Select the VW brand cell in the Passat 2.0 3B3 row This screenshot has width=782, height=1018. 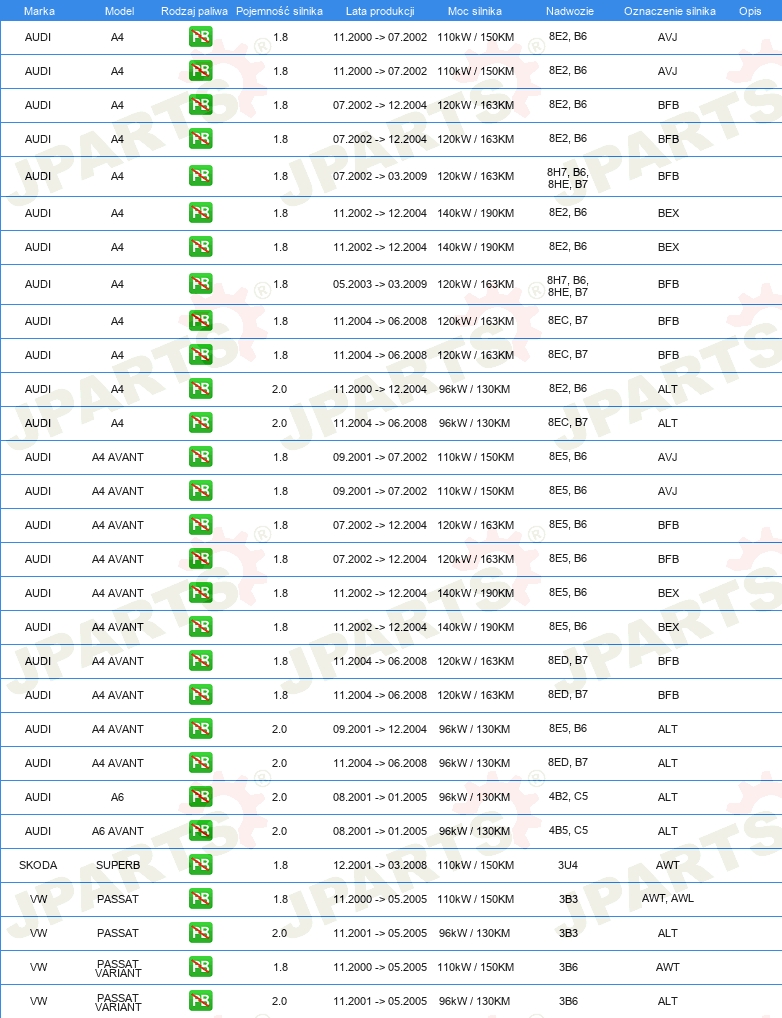[38, 933]
